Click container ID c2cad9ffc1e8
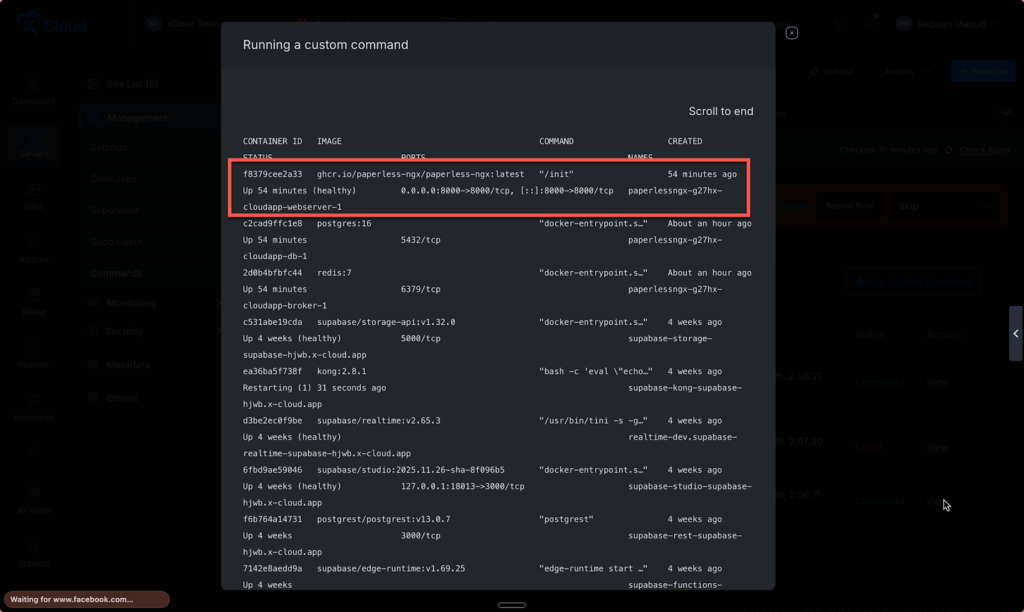The width and height of the screenshot is (1024, 612). [x=272, y=223]
